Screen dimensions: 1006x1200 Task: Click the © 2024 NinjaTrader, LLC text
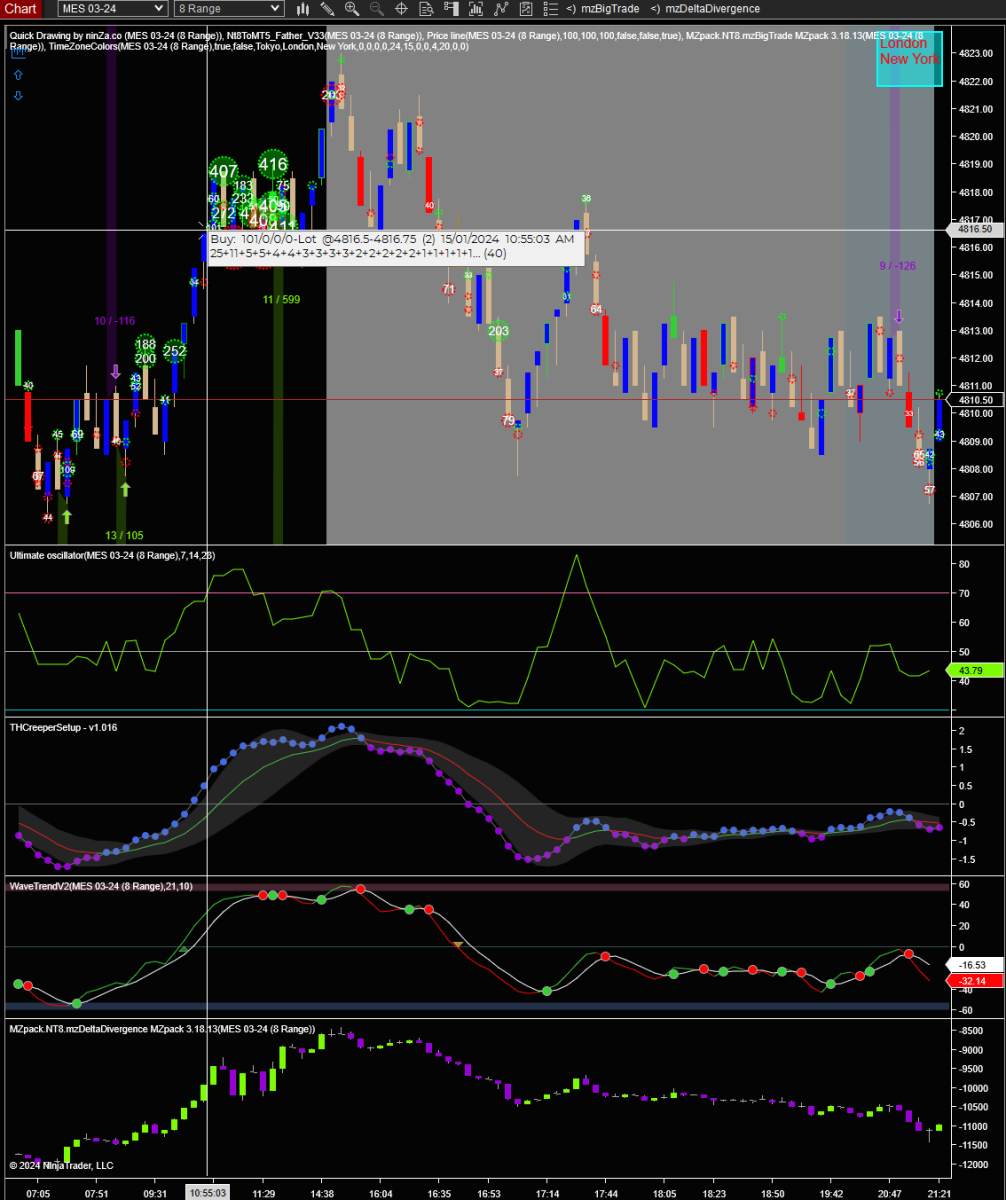tap(62, 1165)
